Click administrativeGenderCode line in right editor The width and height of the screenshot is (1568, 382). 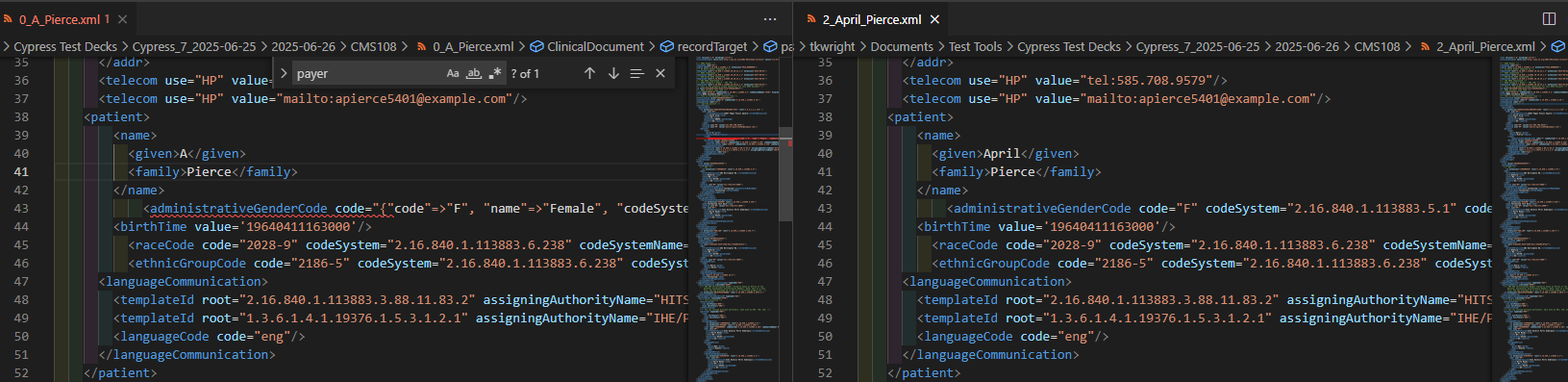[x=1219, y=208]
